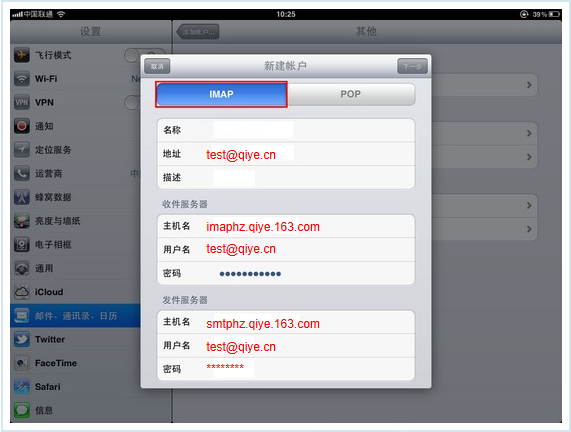Screen dimensions: 571x432
Task: Click the 10:25 clock in status bar
Action: 286,14
